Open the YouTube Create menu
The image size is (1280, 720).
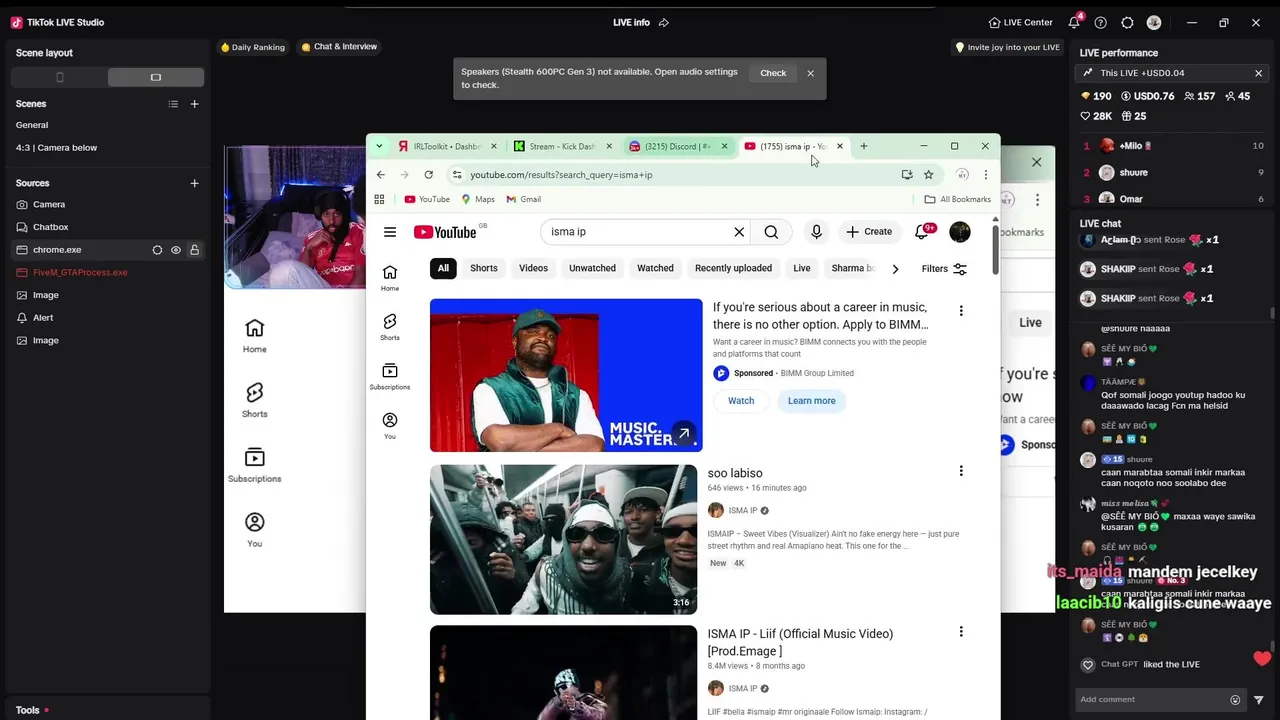coord(868,232)
